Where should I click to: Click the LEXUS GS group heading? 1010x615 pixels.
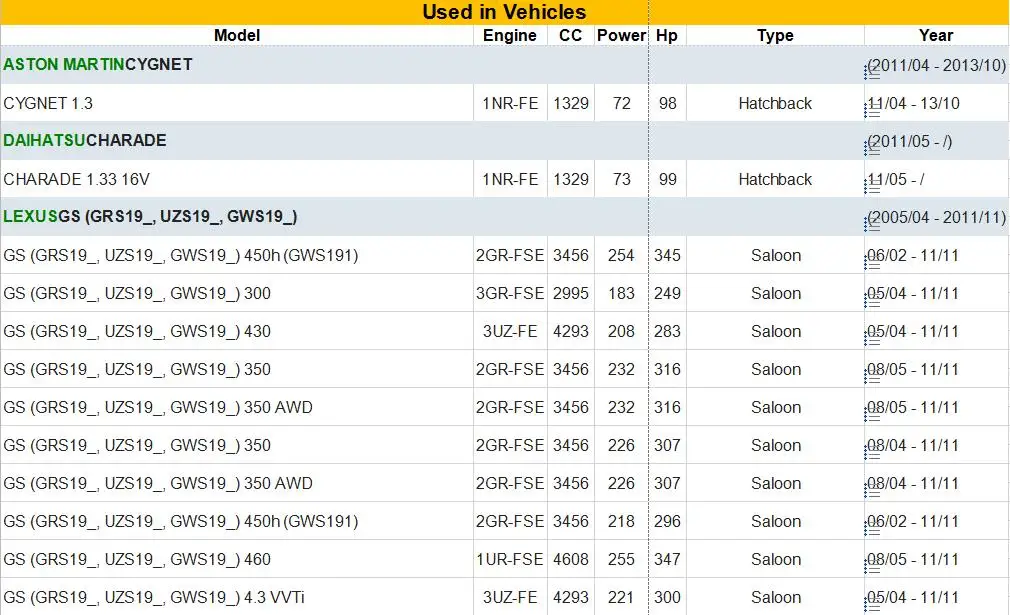[150, 216]
